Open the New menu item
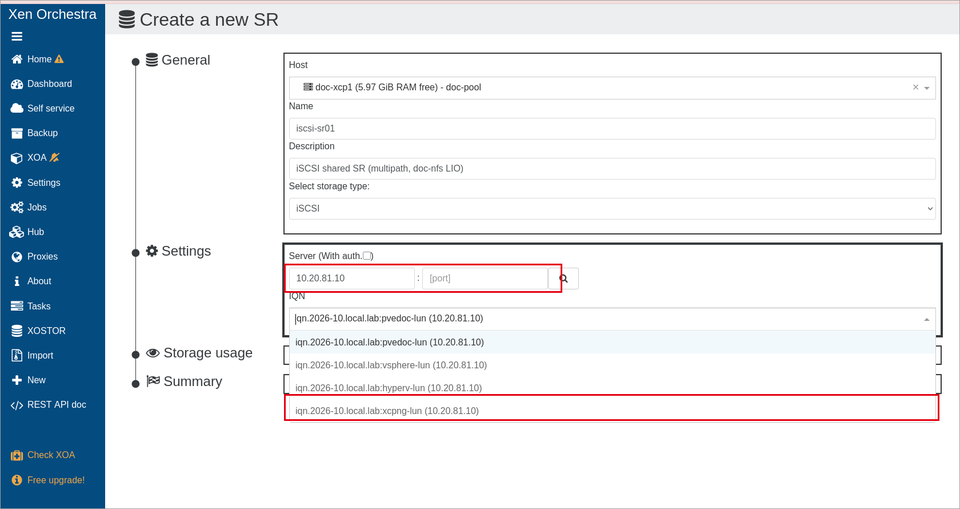 pyautogui.click(x=36, y=380)
